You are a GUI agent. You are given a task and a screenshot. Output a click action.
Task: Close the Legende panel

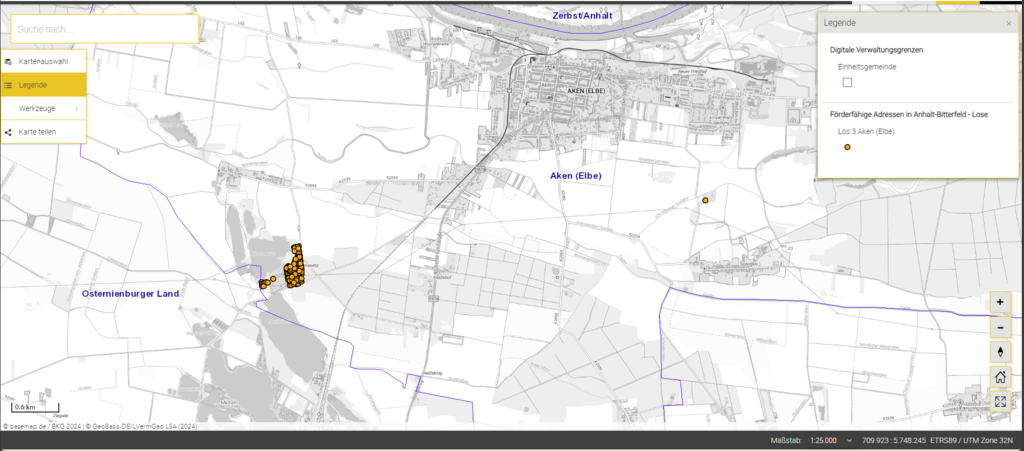click(1008, 23)
